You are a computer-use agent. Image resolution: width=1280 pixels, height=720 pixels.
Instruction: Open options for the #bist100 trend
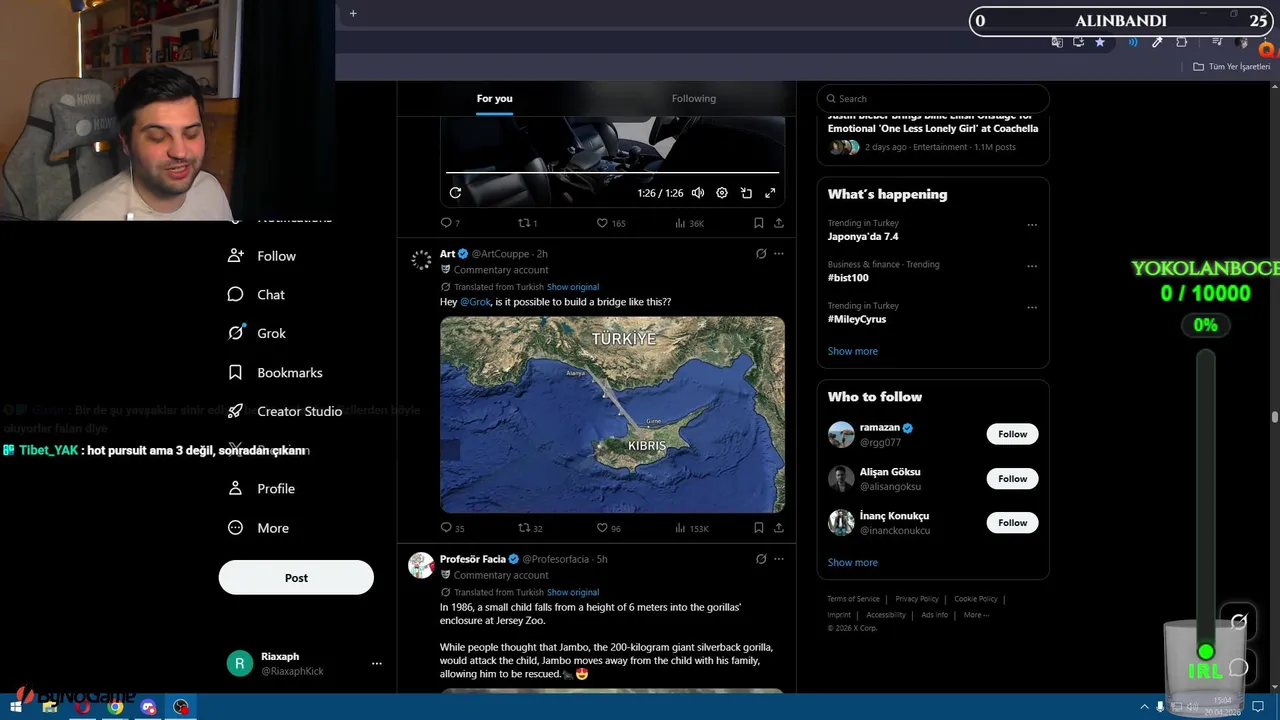(x=1032, y=266)
